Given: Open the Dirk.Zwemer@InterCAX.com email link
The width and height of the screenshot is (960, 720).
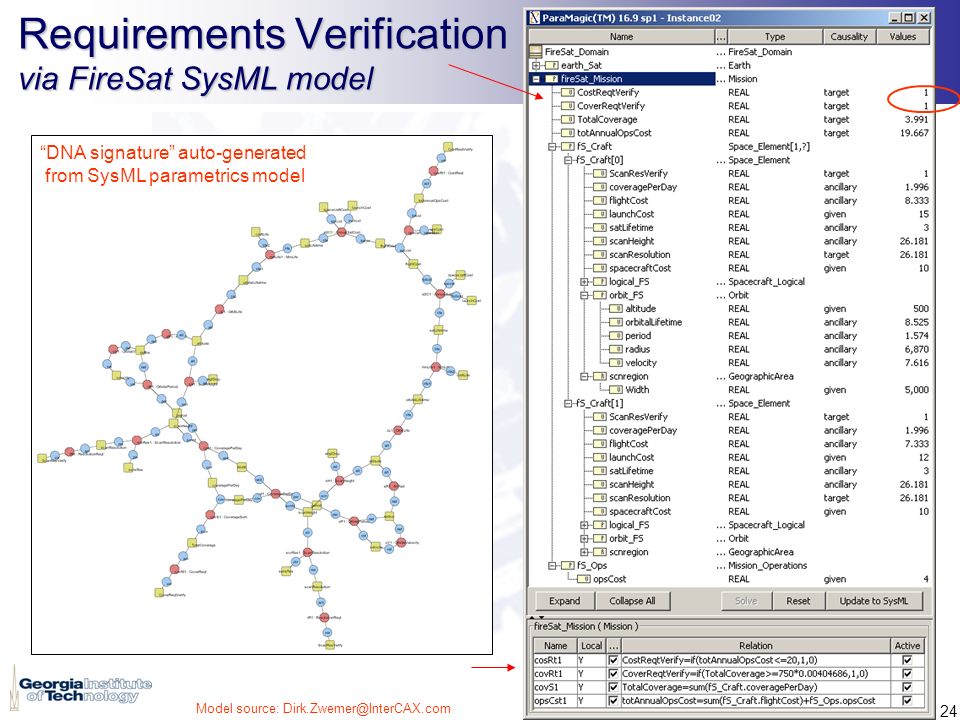Looking at the screenshot, I should pyautogui.click(x=366, y=708).
